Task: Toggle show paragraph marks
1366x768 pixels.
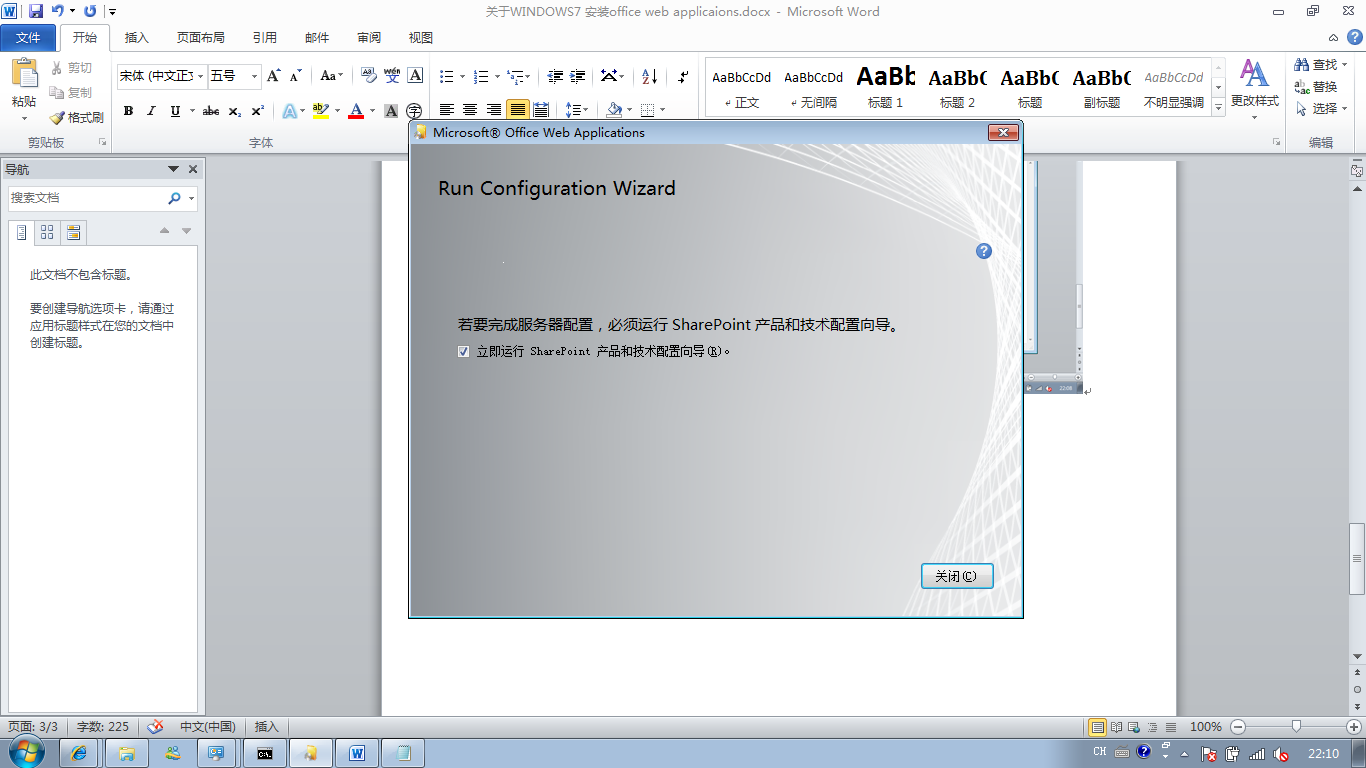Action: click(x=683, y=76)
